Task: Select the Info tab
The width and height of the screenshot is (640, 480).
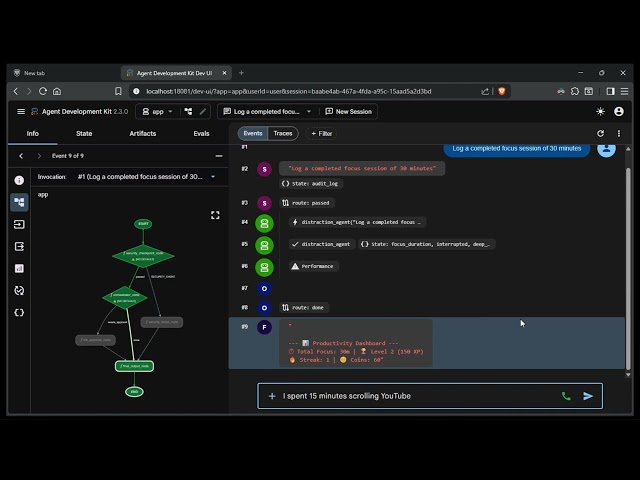Action: [33, 133]
